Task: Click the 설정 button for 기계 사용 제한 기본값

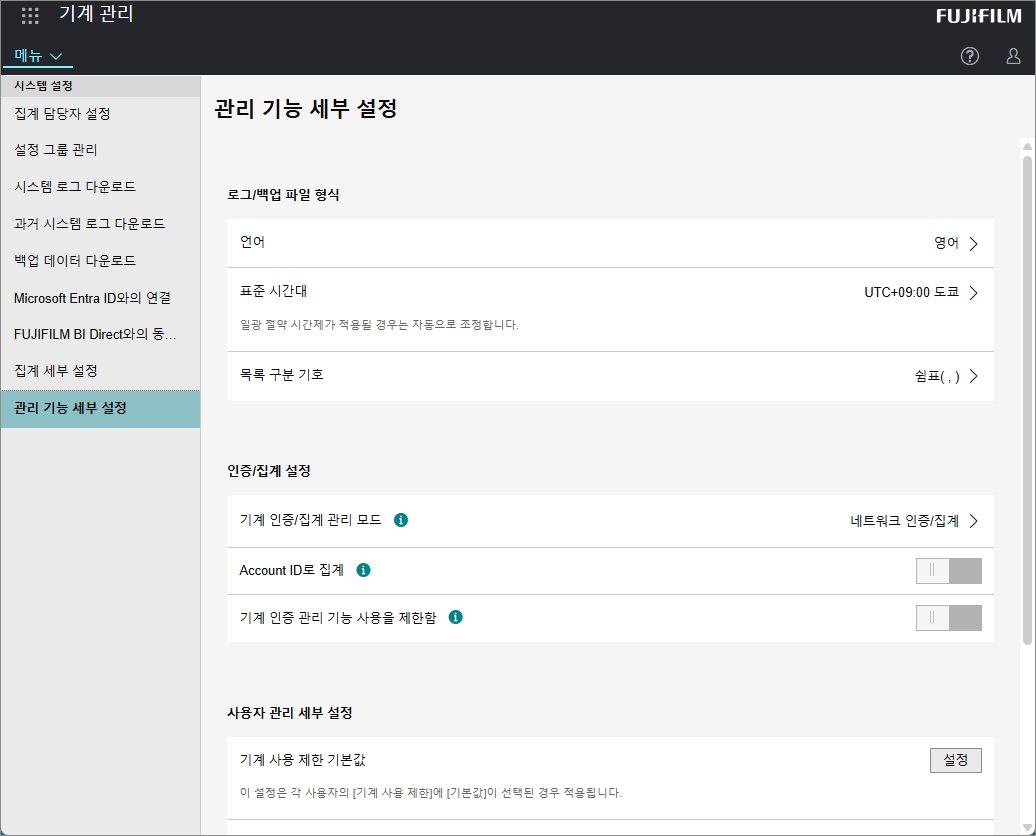Action: coord(955,760)
